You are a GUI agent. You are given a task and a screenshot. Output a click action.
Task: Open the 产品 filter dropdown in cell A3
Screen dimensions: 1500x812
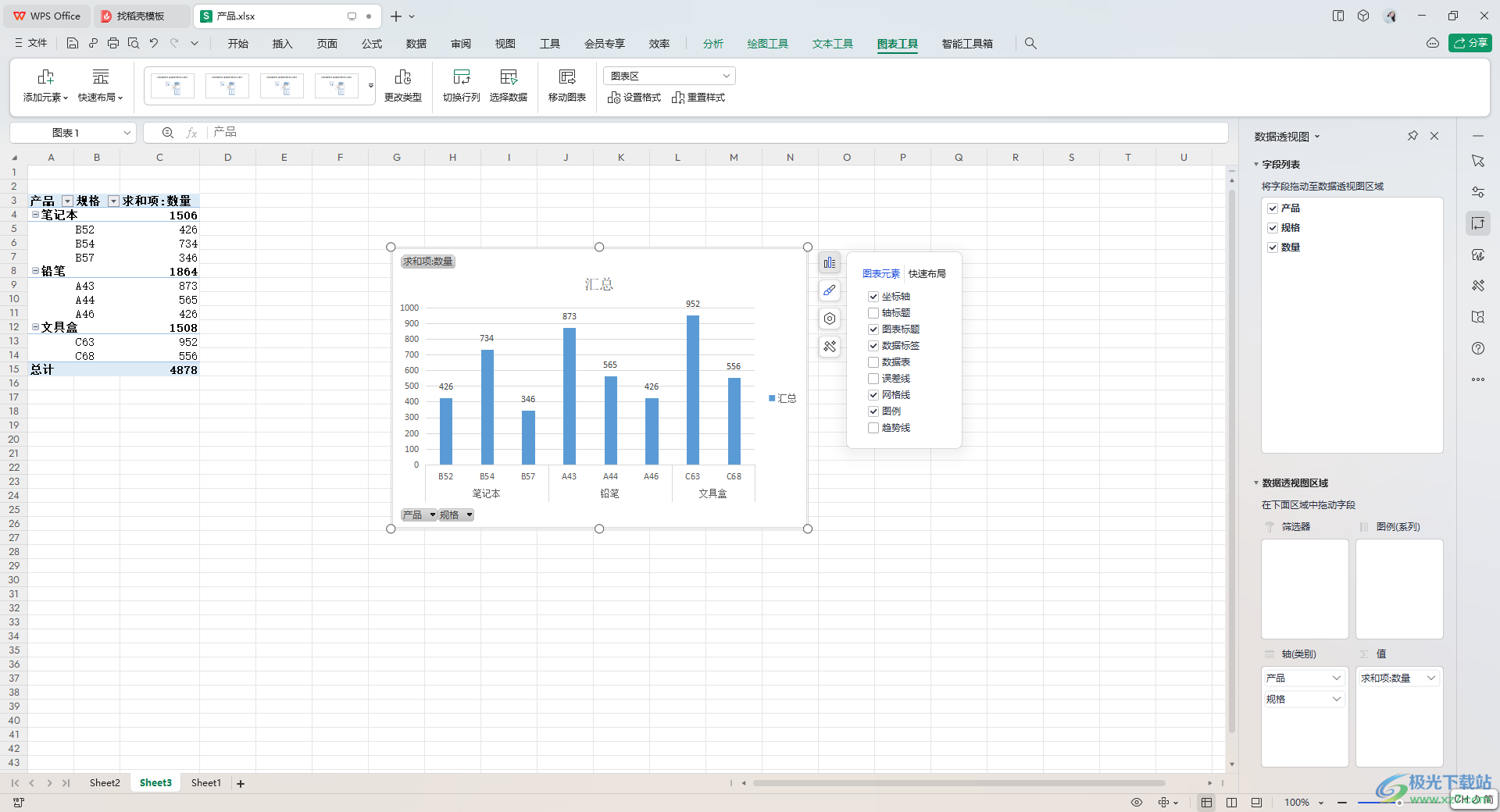click(67, 201)
